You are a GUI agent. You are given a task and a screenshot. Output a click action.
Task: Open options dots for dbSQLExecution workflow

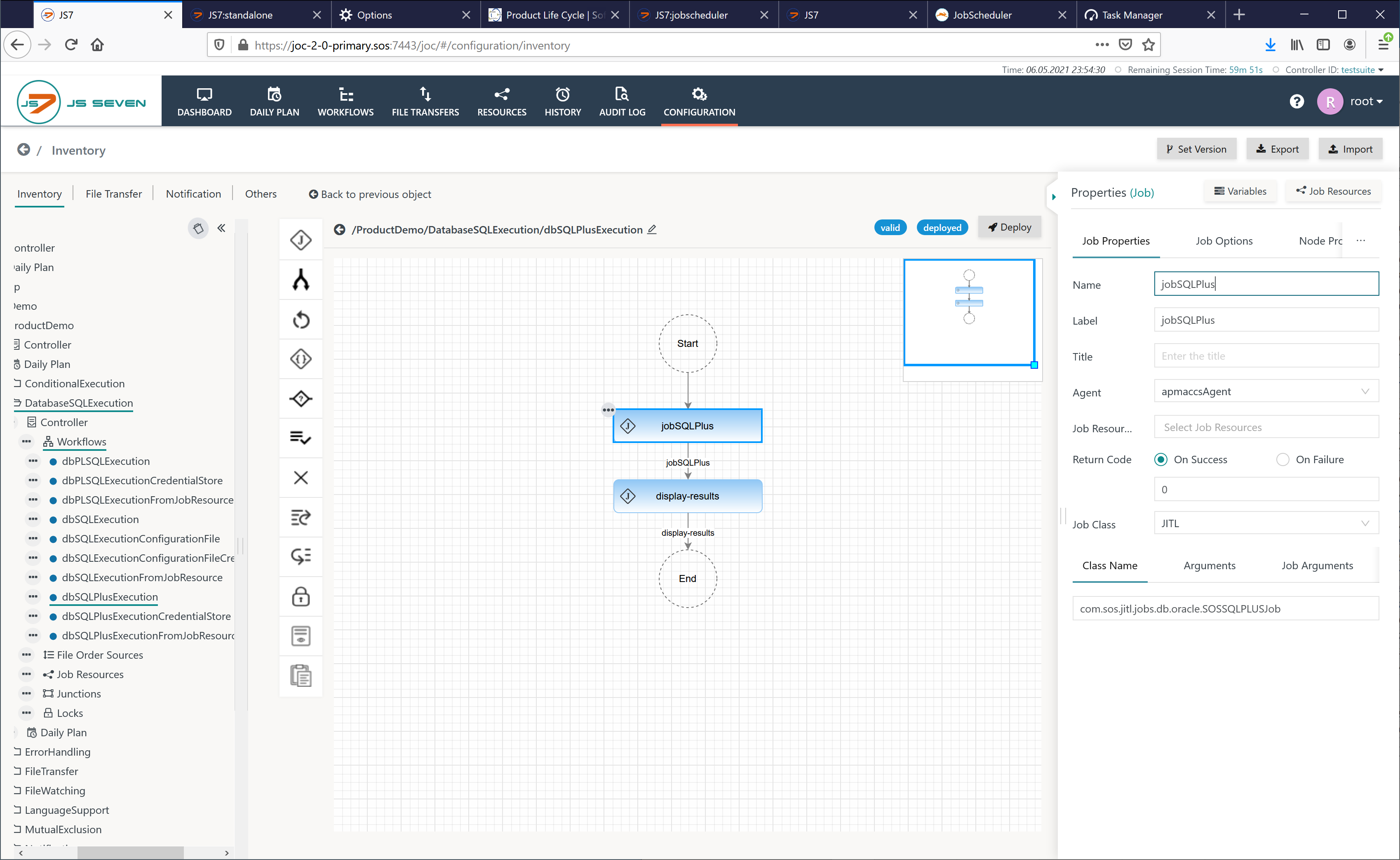[x=33, y=519]
